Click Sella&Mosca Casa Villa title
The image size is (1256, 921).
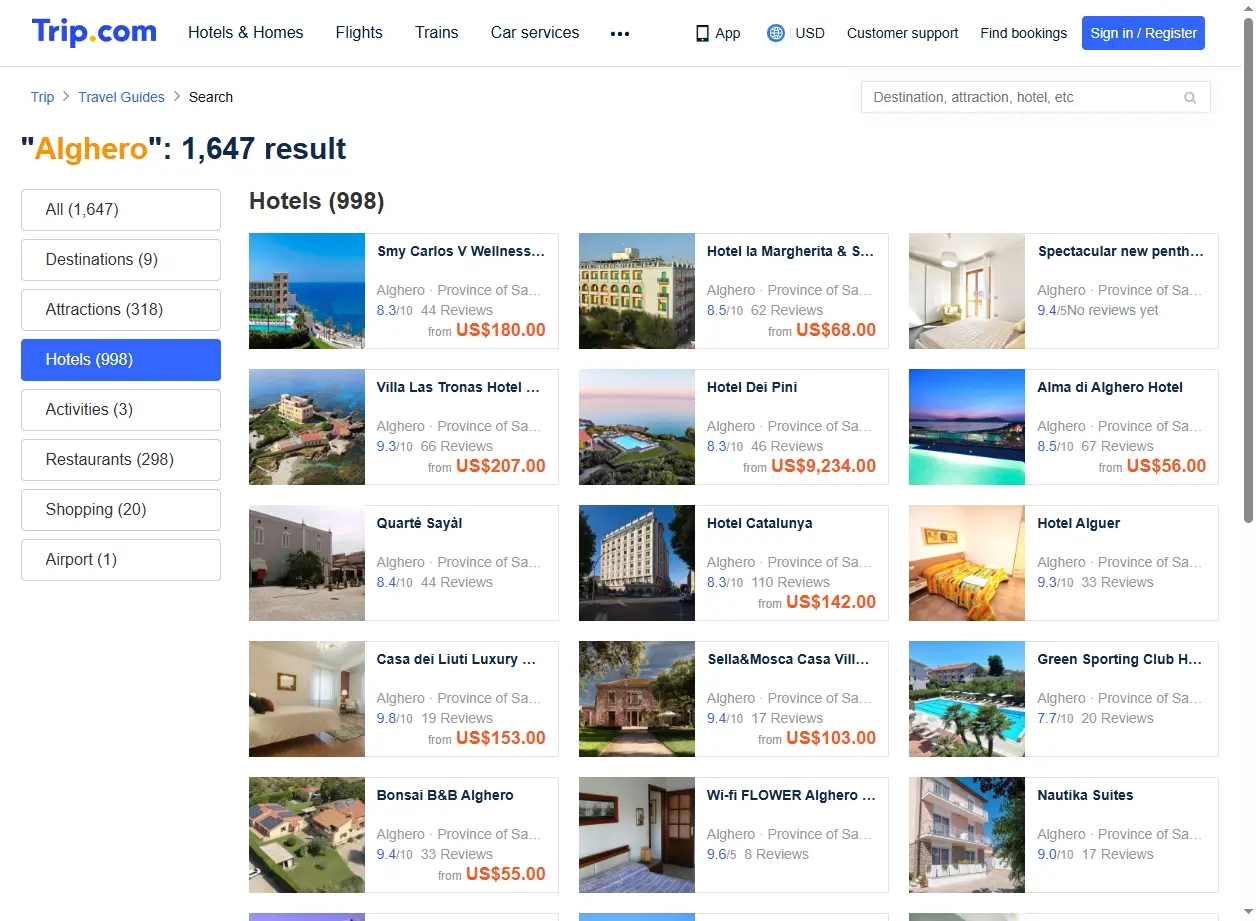click(788, 660)
